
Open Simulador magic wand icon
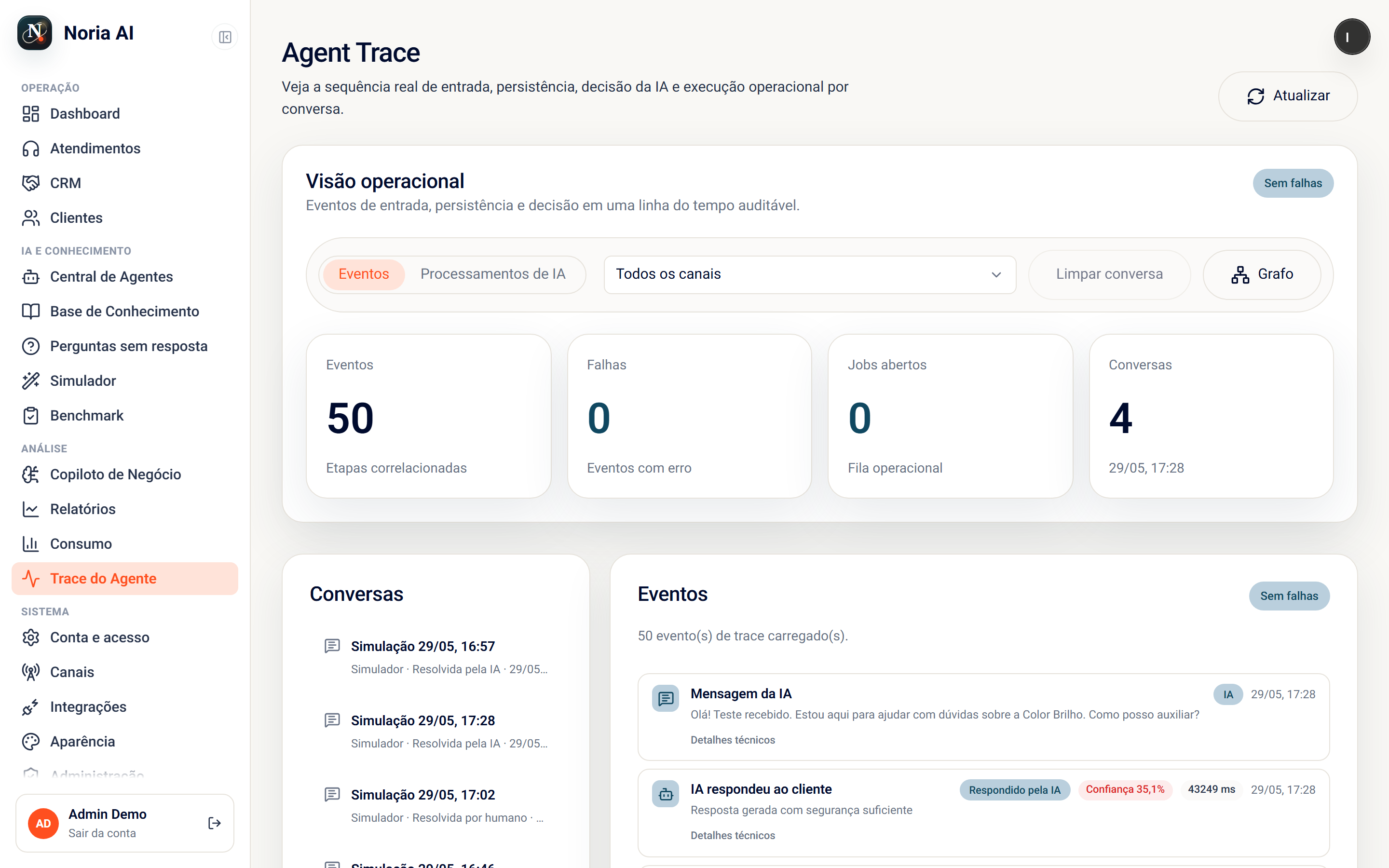30,381
